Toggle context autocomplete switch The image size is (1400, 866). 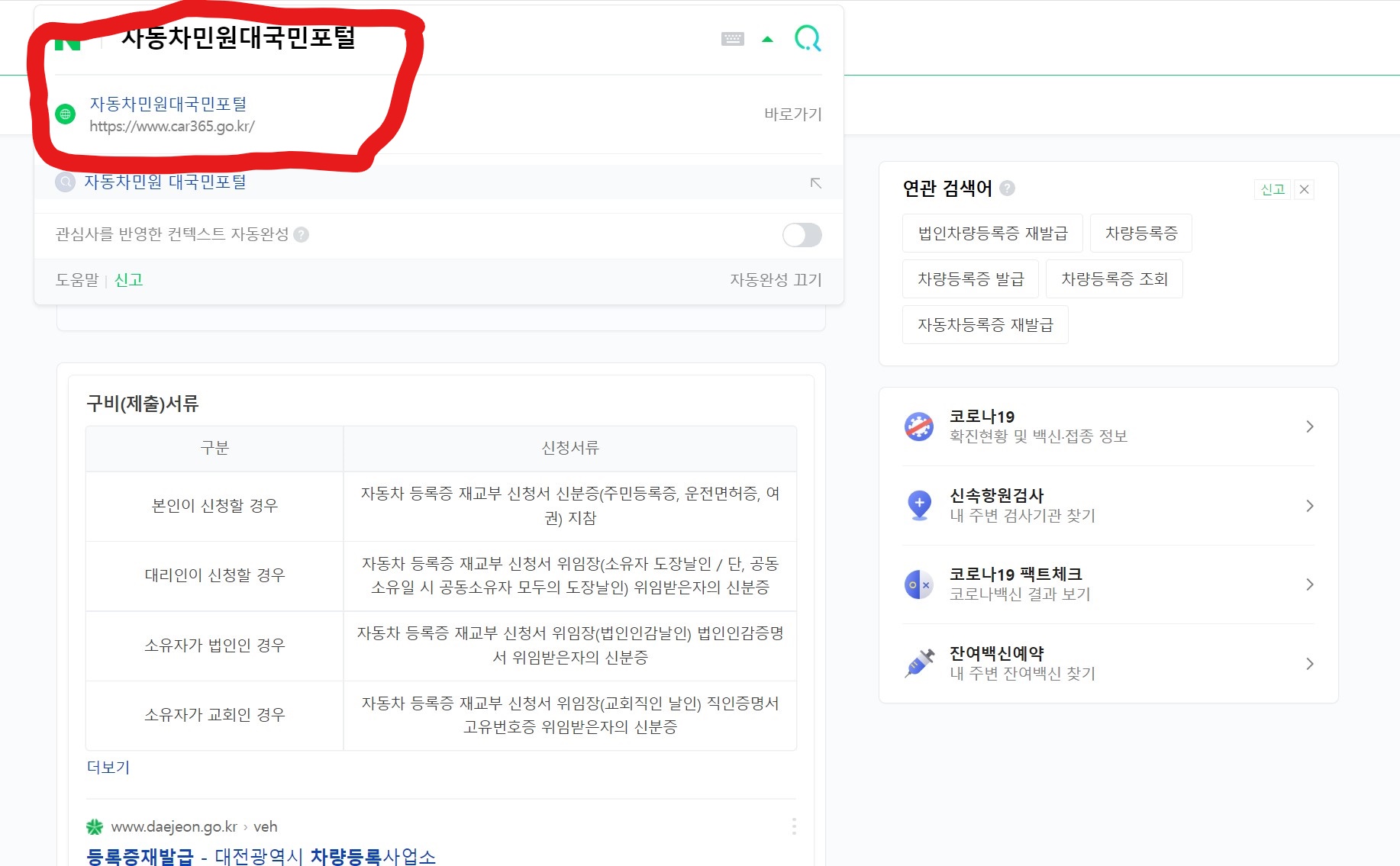tap(802, 235)
